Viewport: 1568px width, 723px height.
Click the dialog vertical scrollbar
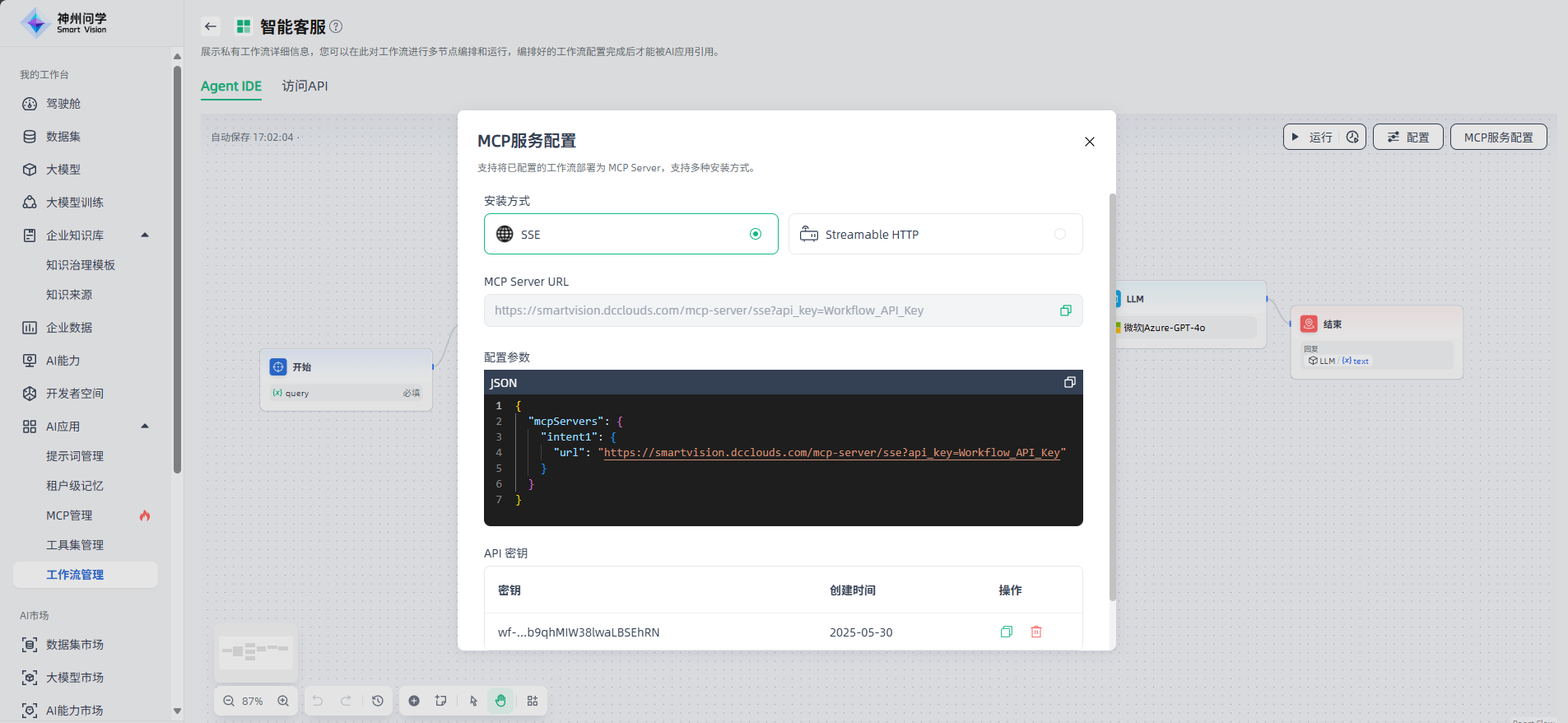coord(1113,397)
